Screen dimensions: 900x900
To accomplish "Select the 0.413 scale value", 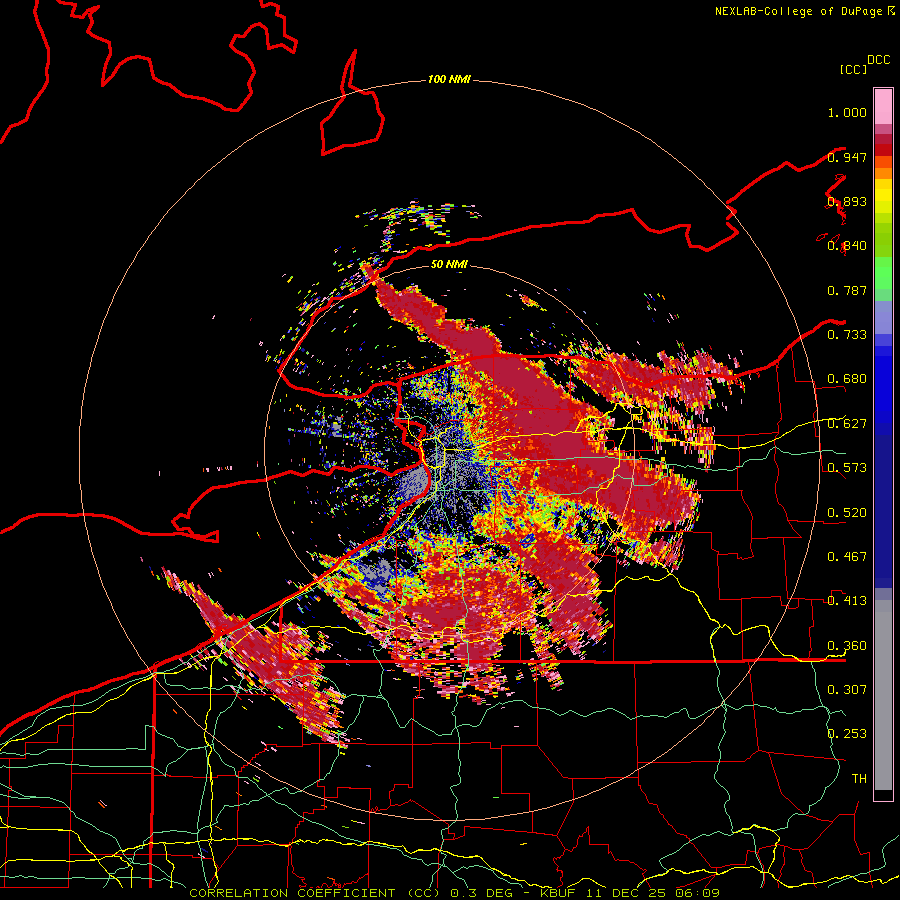I will (x=847, y=601).
